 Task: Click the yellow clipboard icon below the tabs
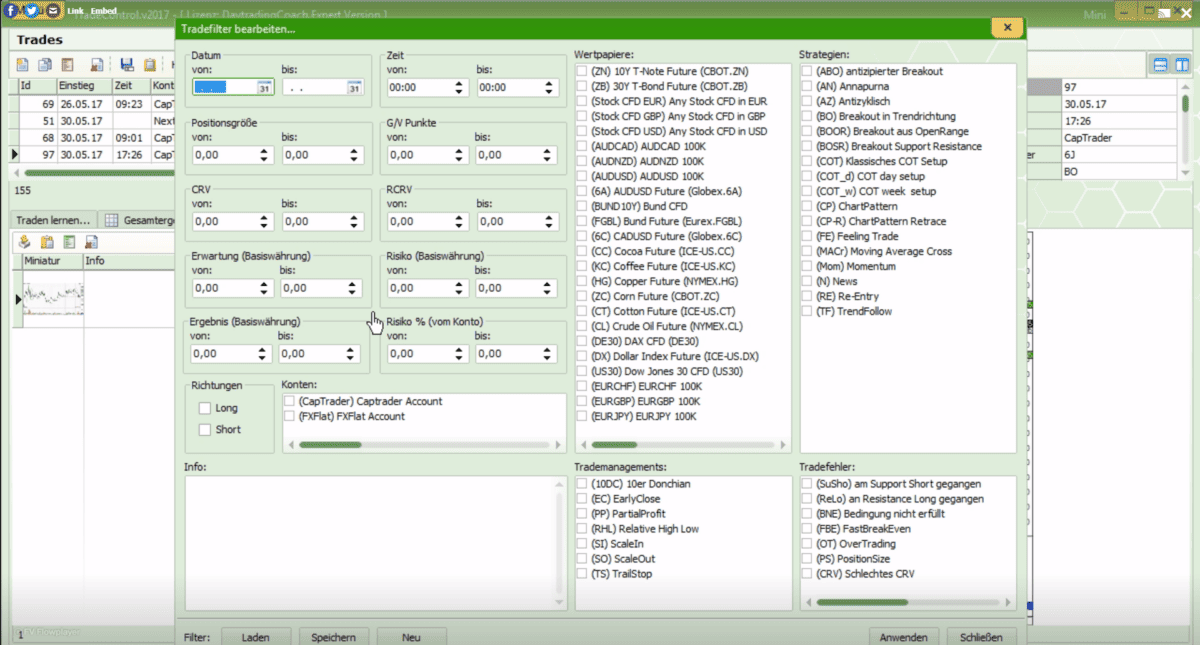pyautogui.click(x=46, y=241)
